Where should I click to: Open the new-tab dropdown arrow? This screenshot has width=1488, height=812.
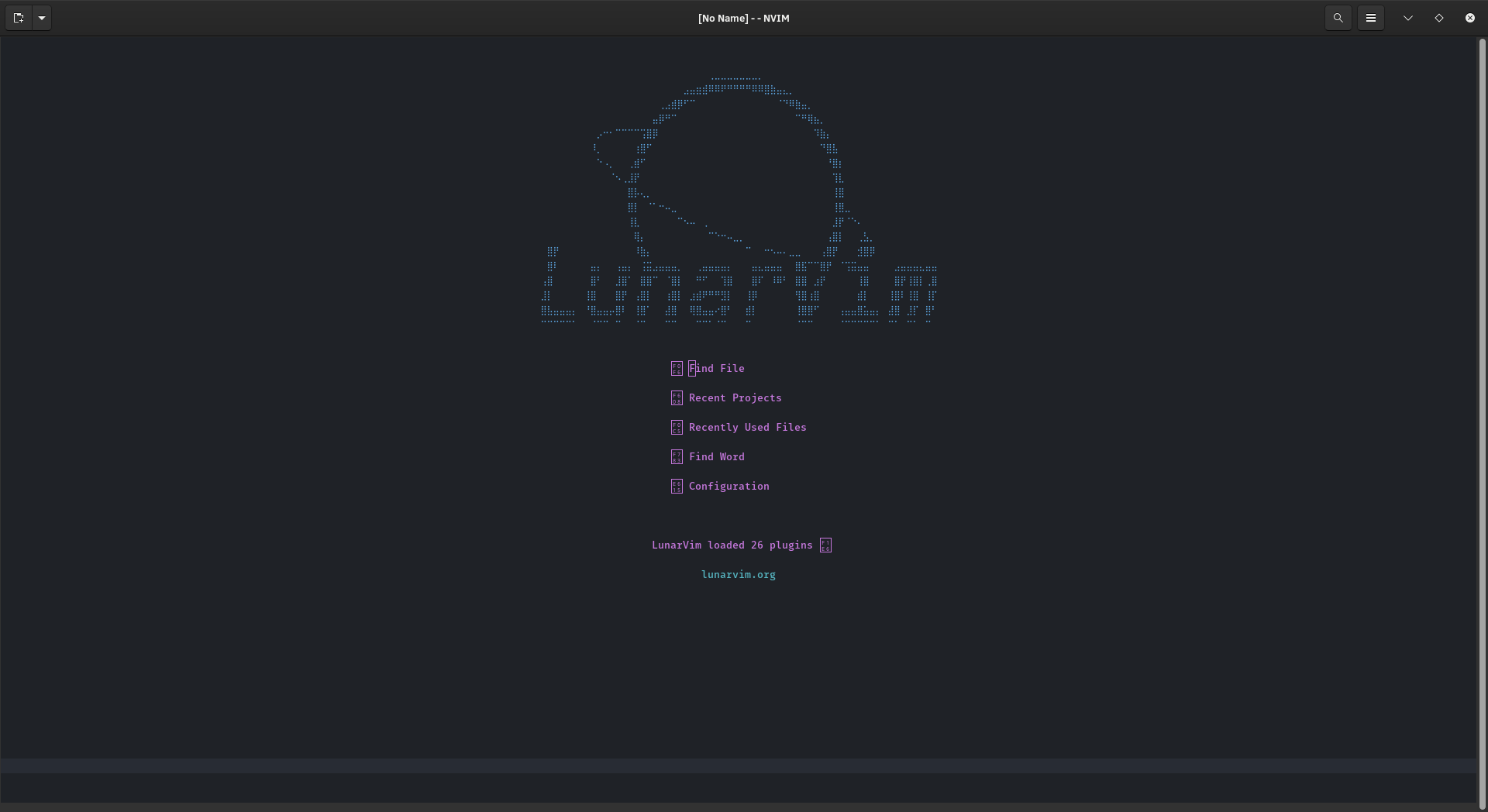(x=42, y=18)
